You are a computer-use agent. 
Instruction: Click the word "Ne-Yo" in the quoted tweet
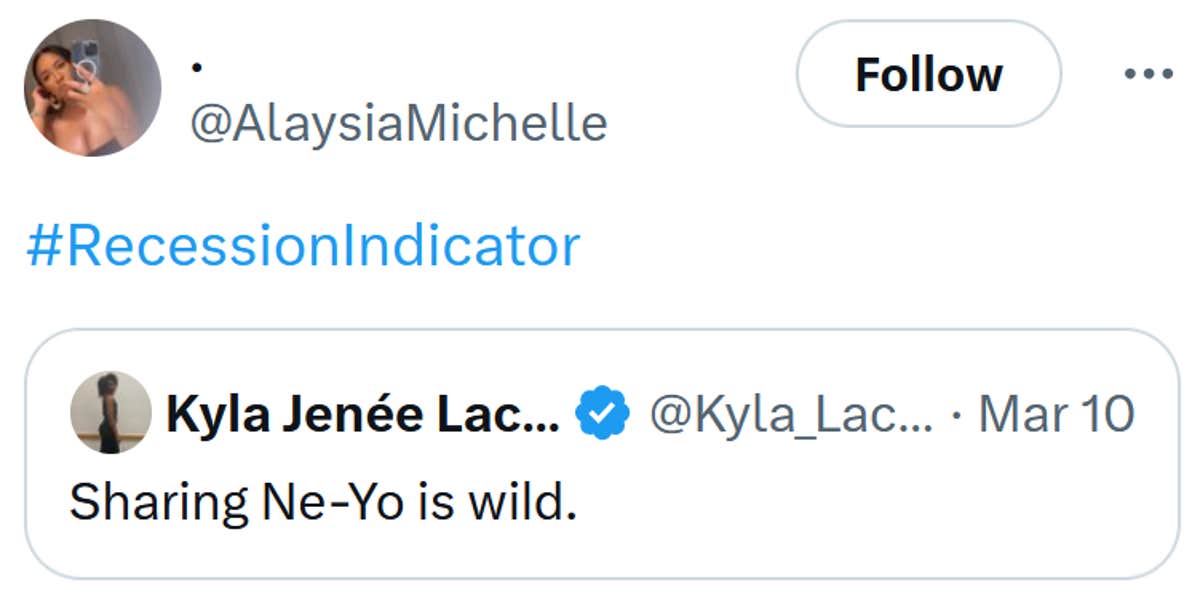click(x=332, y=501)
